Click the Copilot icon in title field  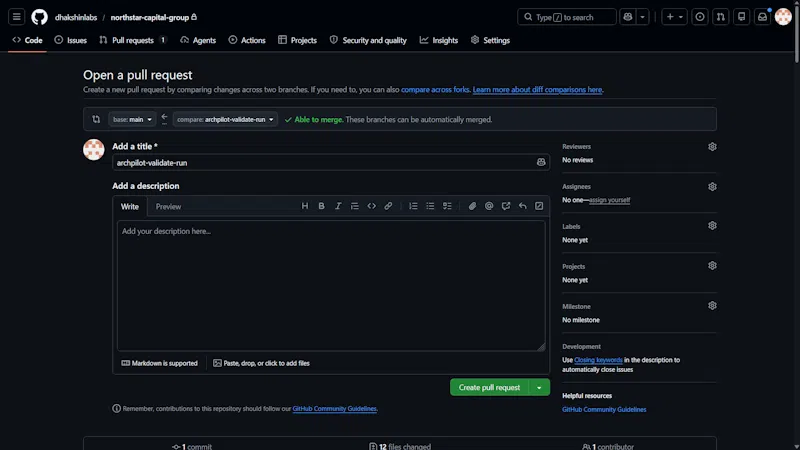[x=541, y=162]
